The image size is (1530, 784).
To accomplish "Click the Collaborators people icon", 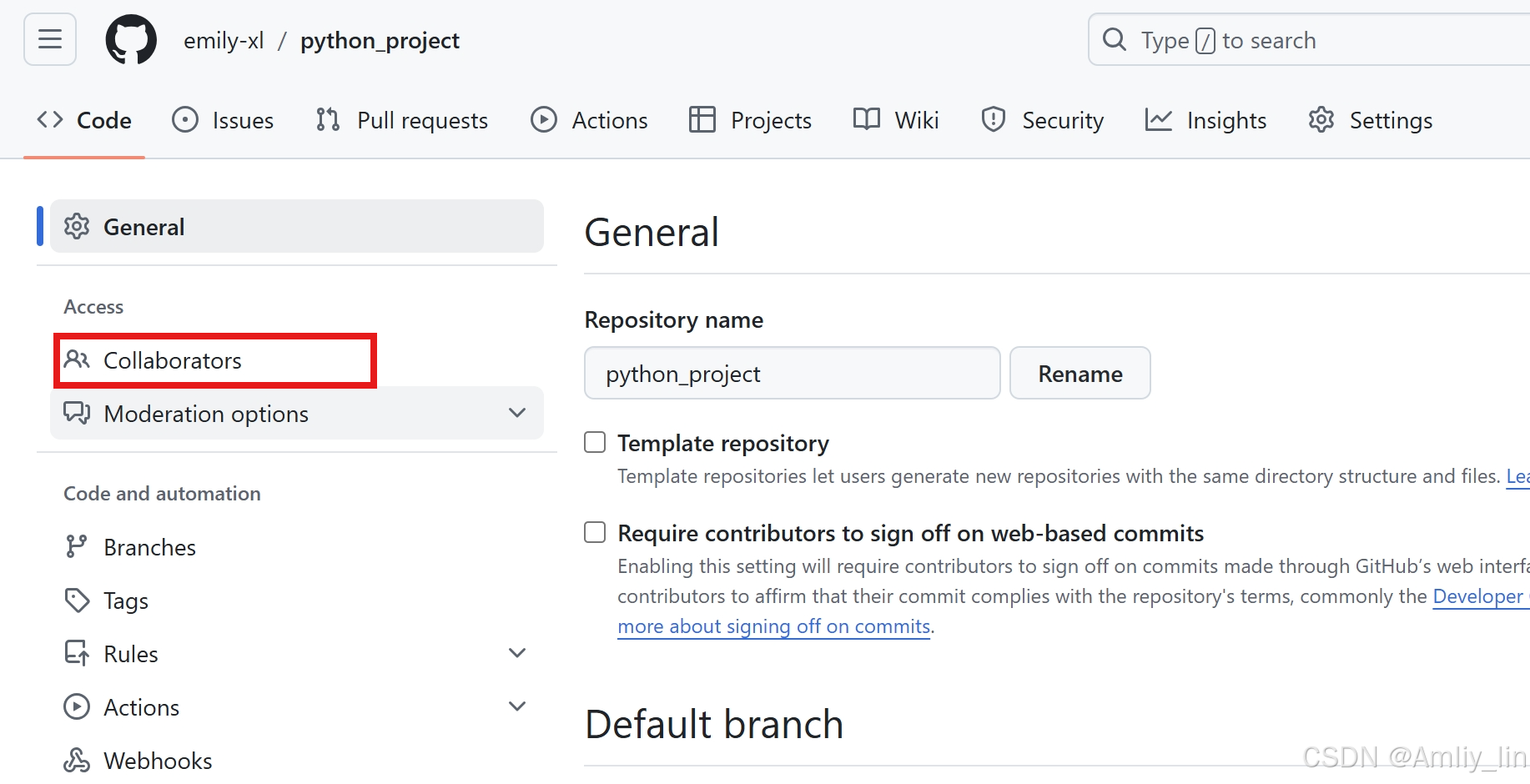I will [x=77, y=359].
